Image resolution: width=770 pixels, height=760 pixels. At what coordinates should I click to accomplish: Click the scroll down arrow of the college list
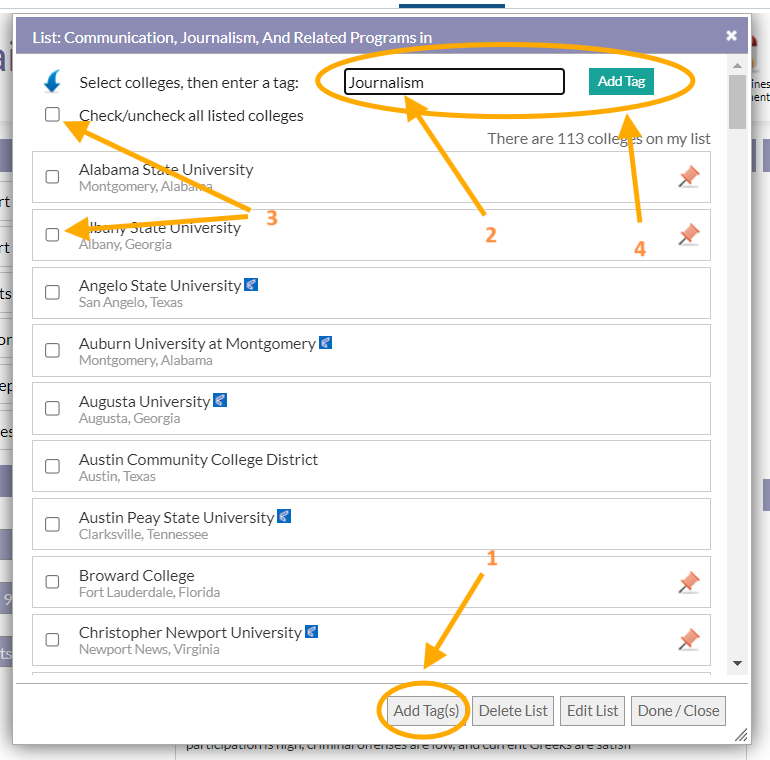coord(738,663)
